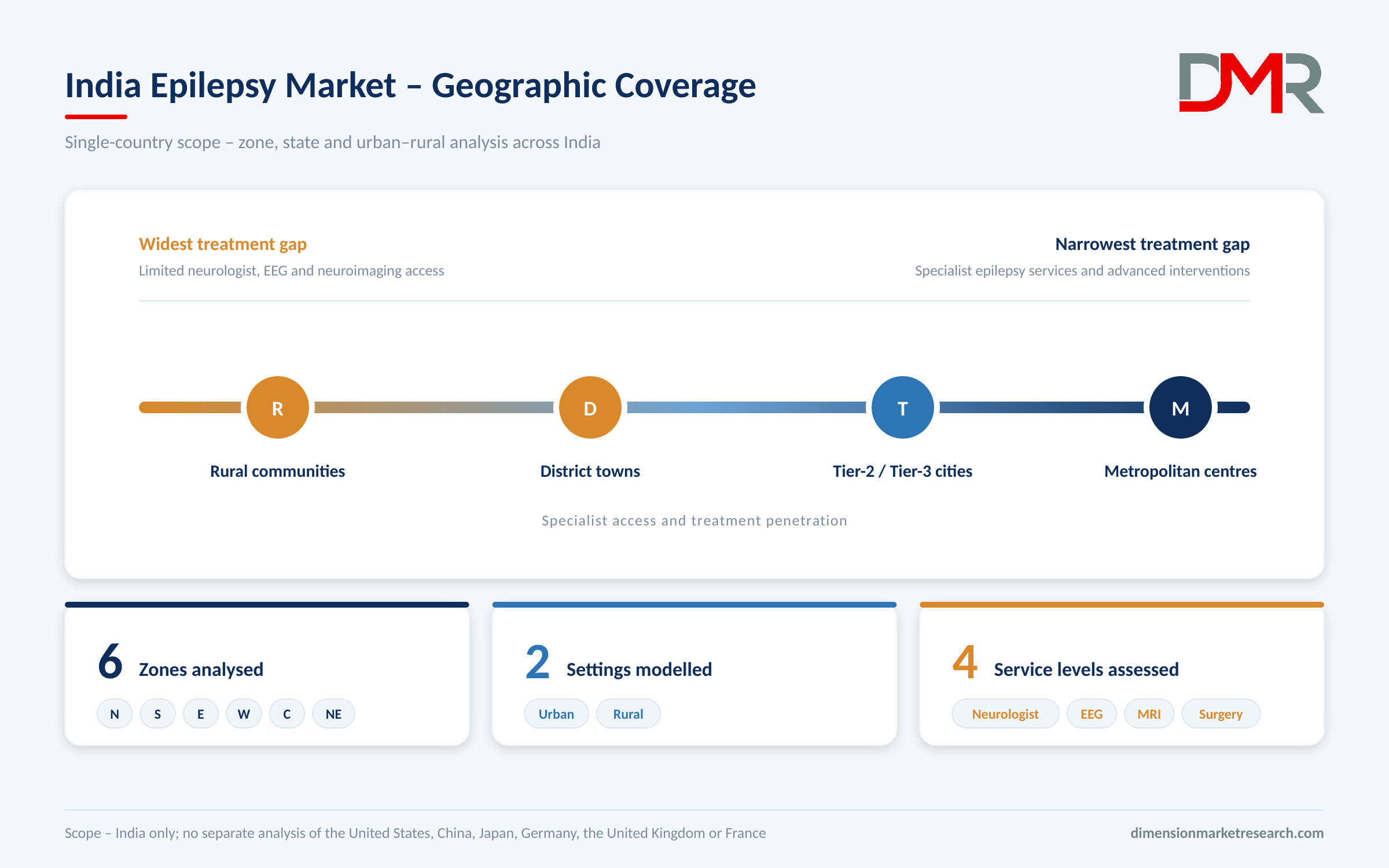The height and width of the screenshot is (868, 1389).
Task: Click the S zone chip
Action: coord(157,713)
